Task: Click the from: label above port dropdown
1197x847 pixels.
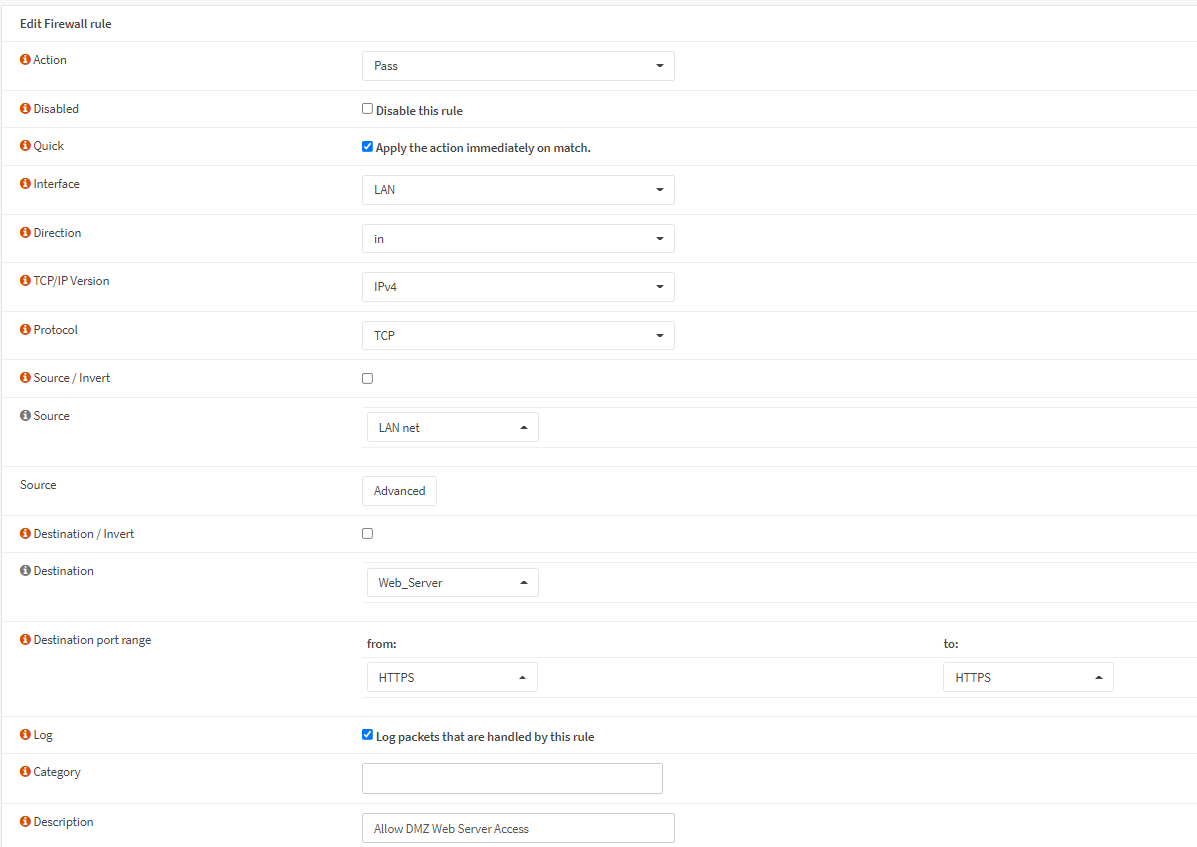Action: [x=382, y=644]
